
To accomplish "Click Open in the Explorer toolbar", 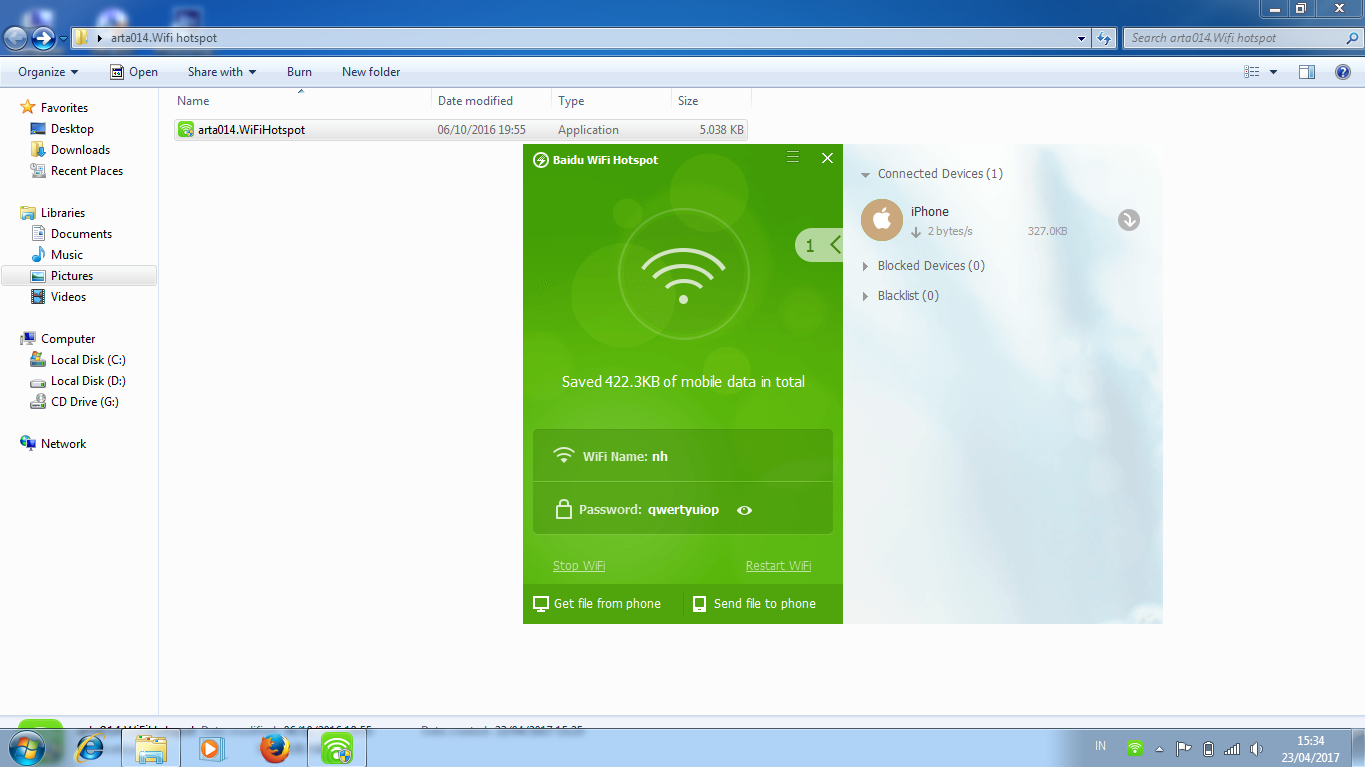I will pos(133,72).
